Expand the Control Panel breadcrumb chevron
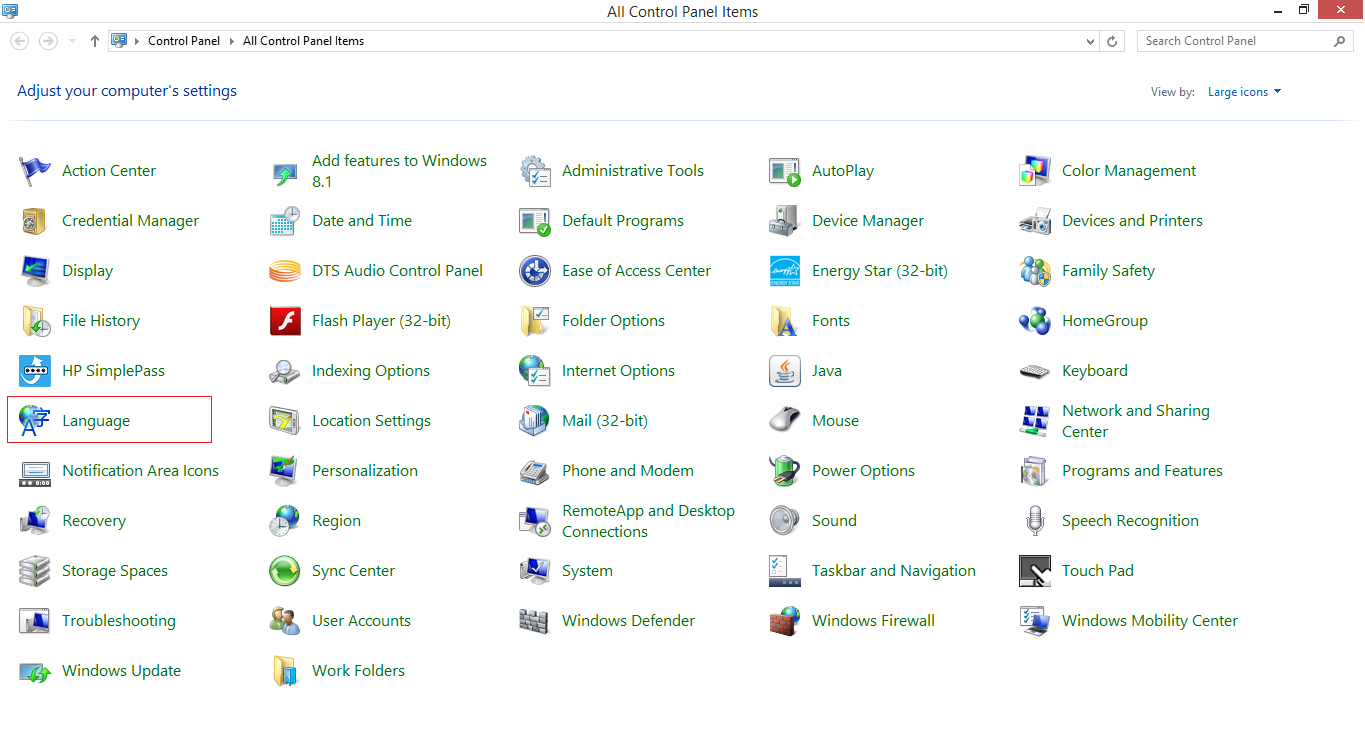The height and width of the screenshot is (738, 1365). click(232, 42)
